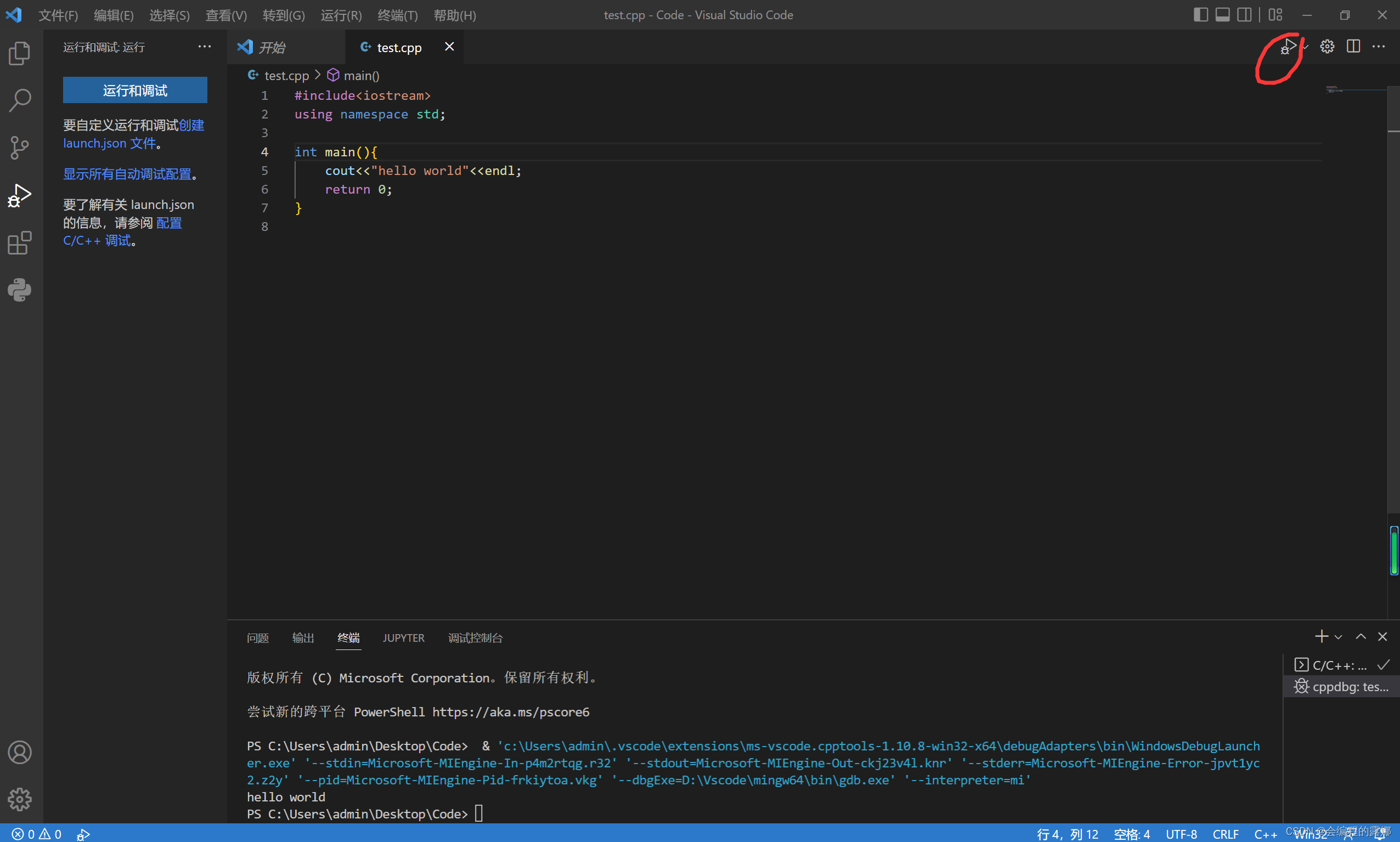
Task: Switch to the 输出 panel tab
Action: (x=303, y=638)
